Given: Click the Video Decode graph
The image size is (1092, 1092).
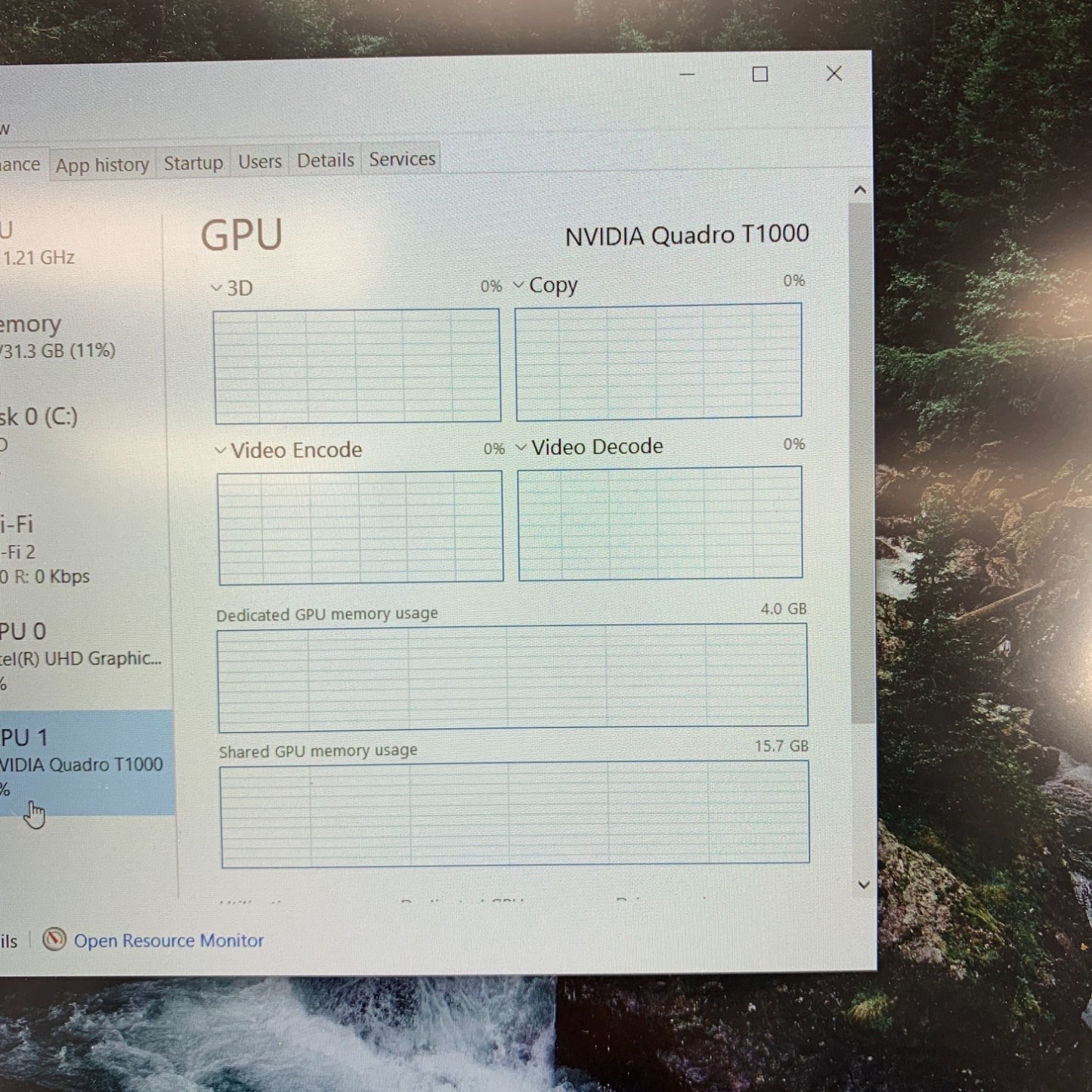Looking at the screenshot, I should (660, 523).
